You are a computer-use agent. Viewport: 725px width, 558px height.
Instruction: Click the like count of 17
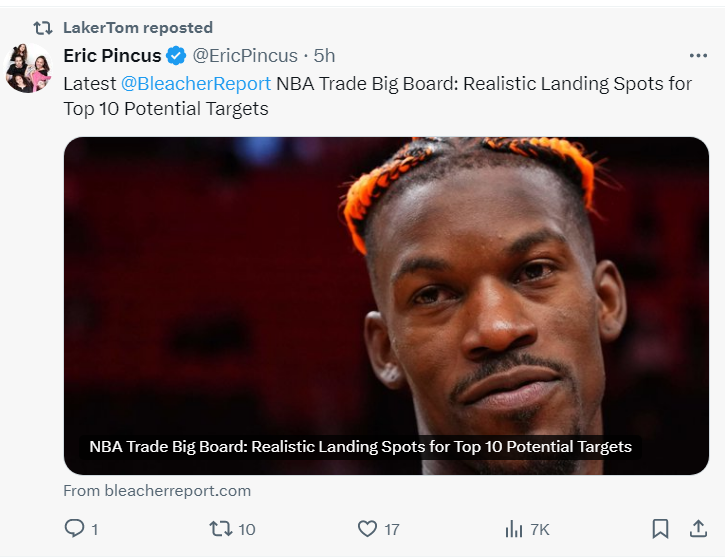pyautogui.click(x=391, y=529)
